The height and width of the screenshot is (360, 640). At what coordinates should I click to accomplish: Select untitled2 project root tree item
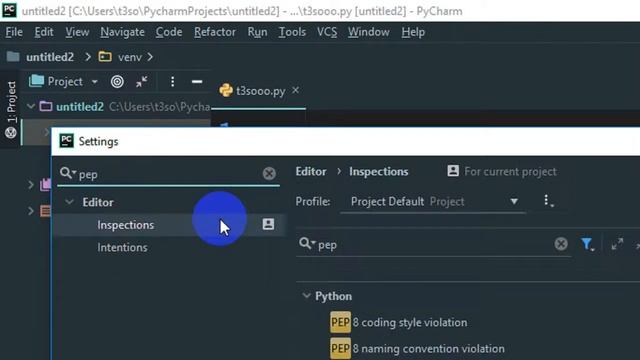[x=80, y=107]
